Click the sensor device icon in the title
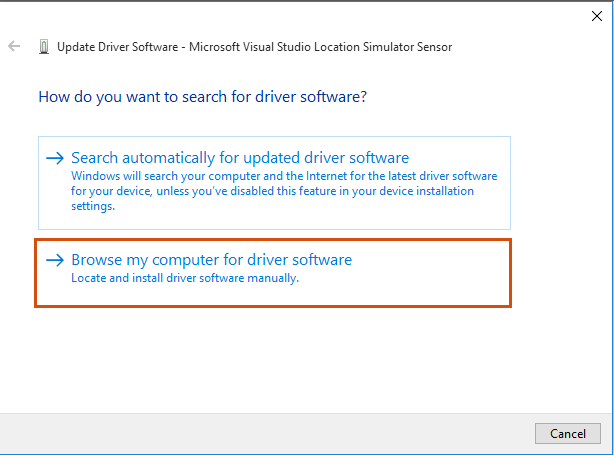The height and width of the screenshot is (455, 614). coord(44,47)
